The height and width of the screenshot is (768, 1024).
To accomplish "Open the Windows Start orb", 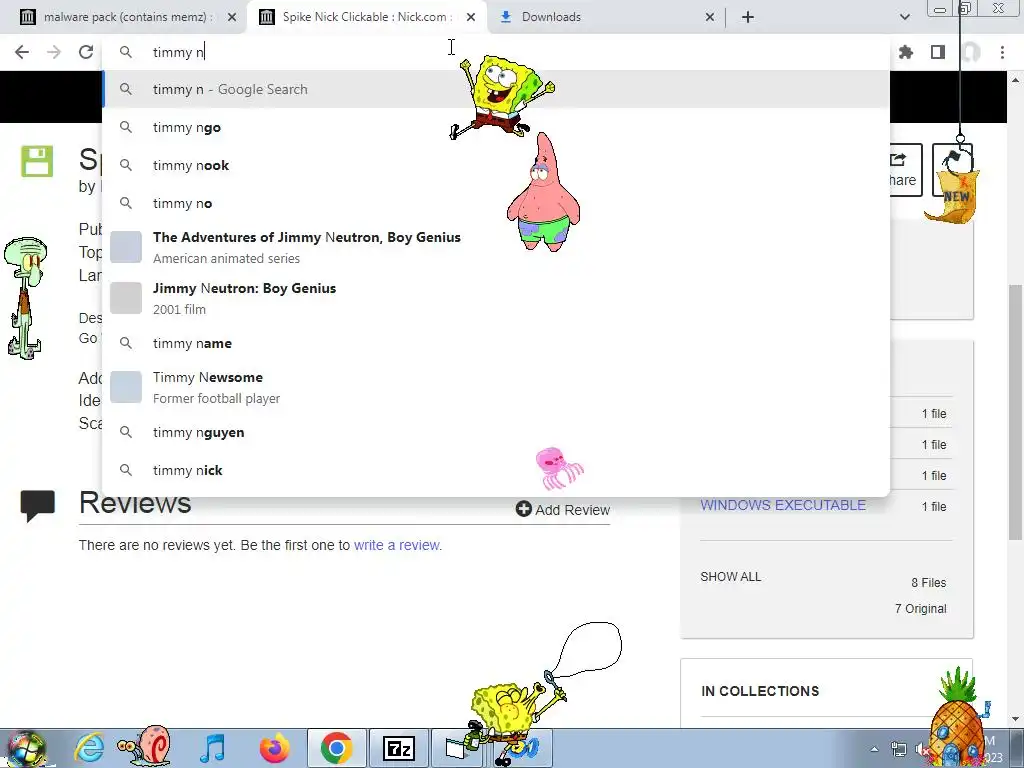I will (x=26, y=748).
